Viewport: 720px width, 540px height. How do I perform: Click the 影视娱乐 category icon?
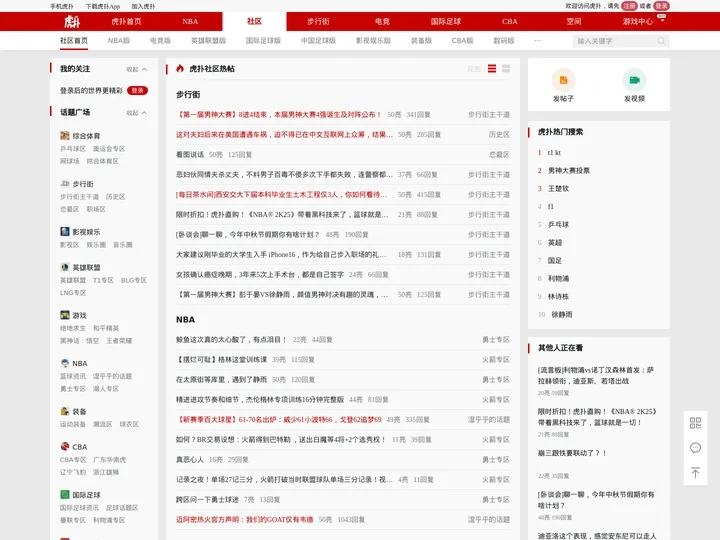(x=65, y=231)
